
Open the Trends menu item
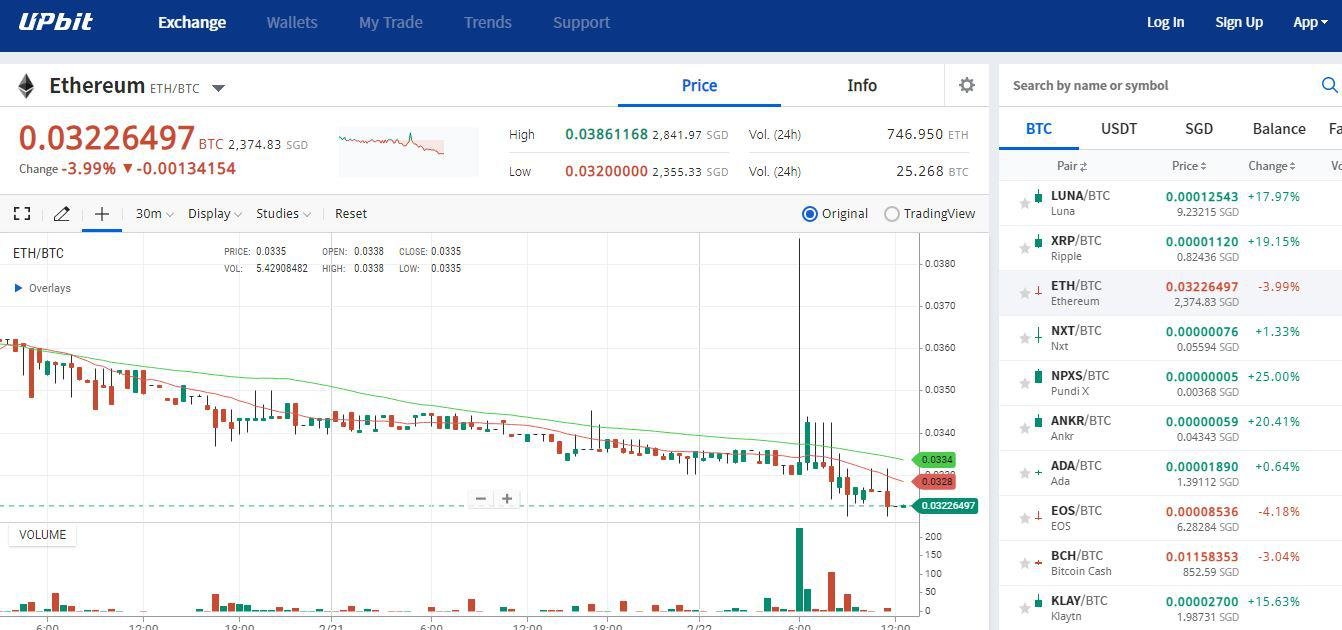(x=487, y=21)
